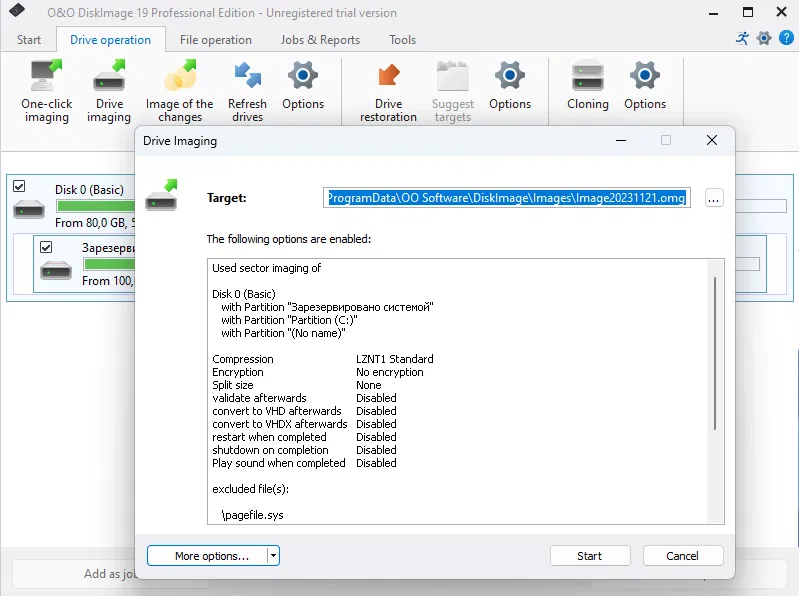
Task: Click the Refresh drives icon
Action: pos(248,75)
